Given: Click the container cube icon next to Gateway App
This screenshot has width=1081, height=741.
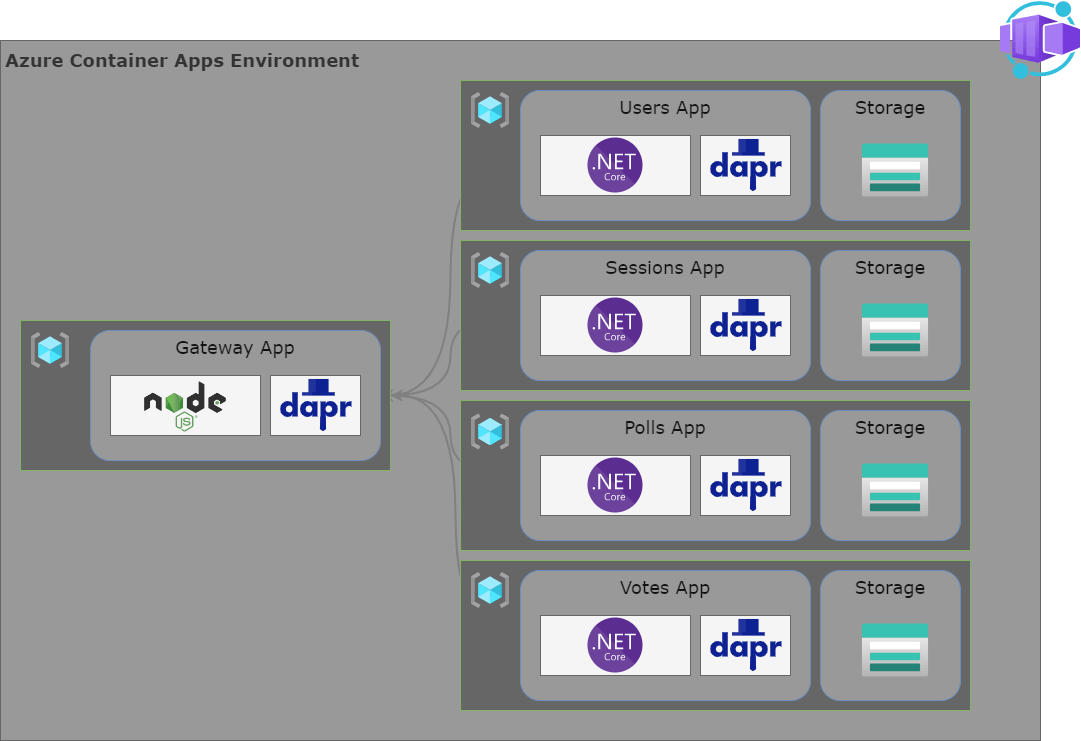Looking at the screenshot, I should tap(50, 350).
